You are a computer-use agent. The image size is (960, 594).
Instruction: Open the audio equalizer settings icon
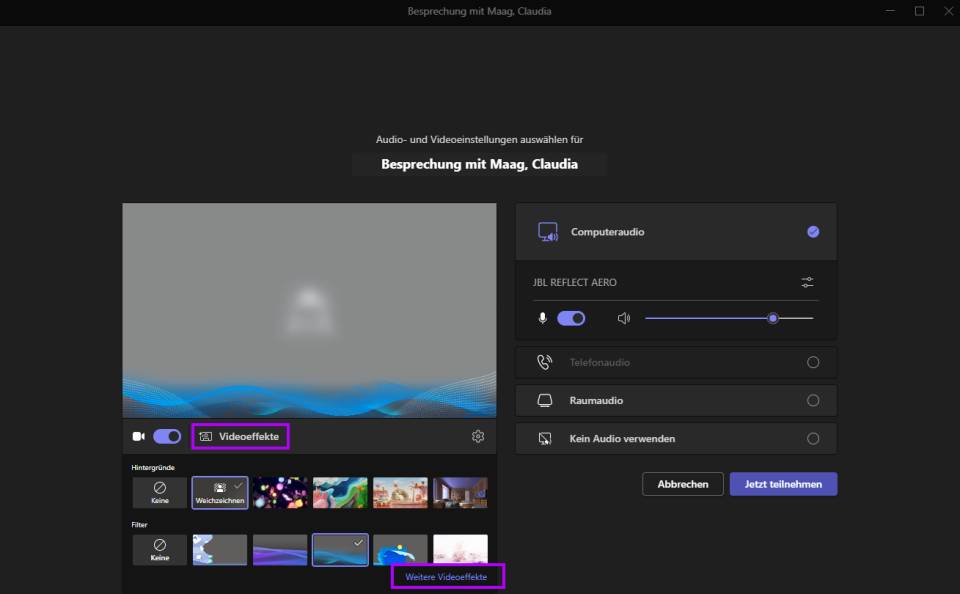point(807,282)
